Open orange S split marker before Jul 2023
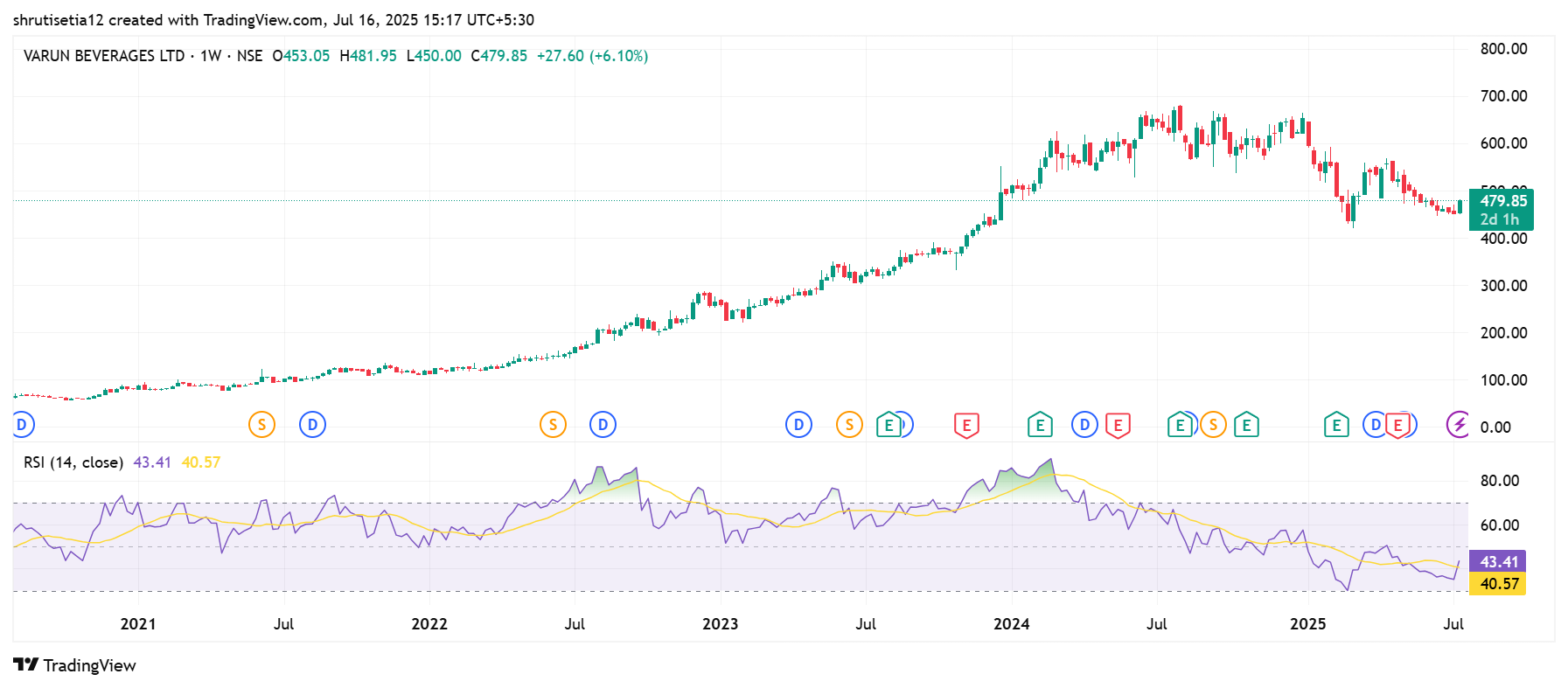1568x688 pixels. (x=849, y=425)
